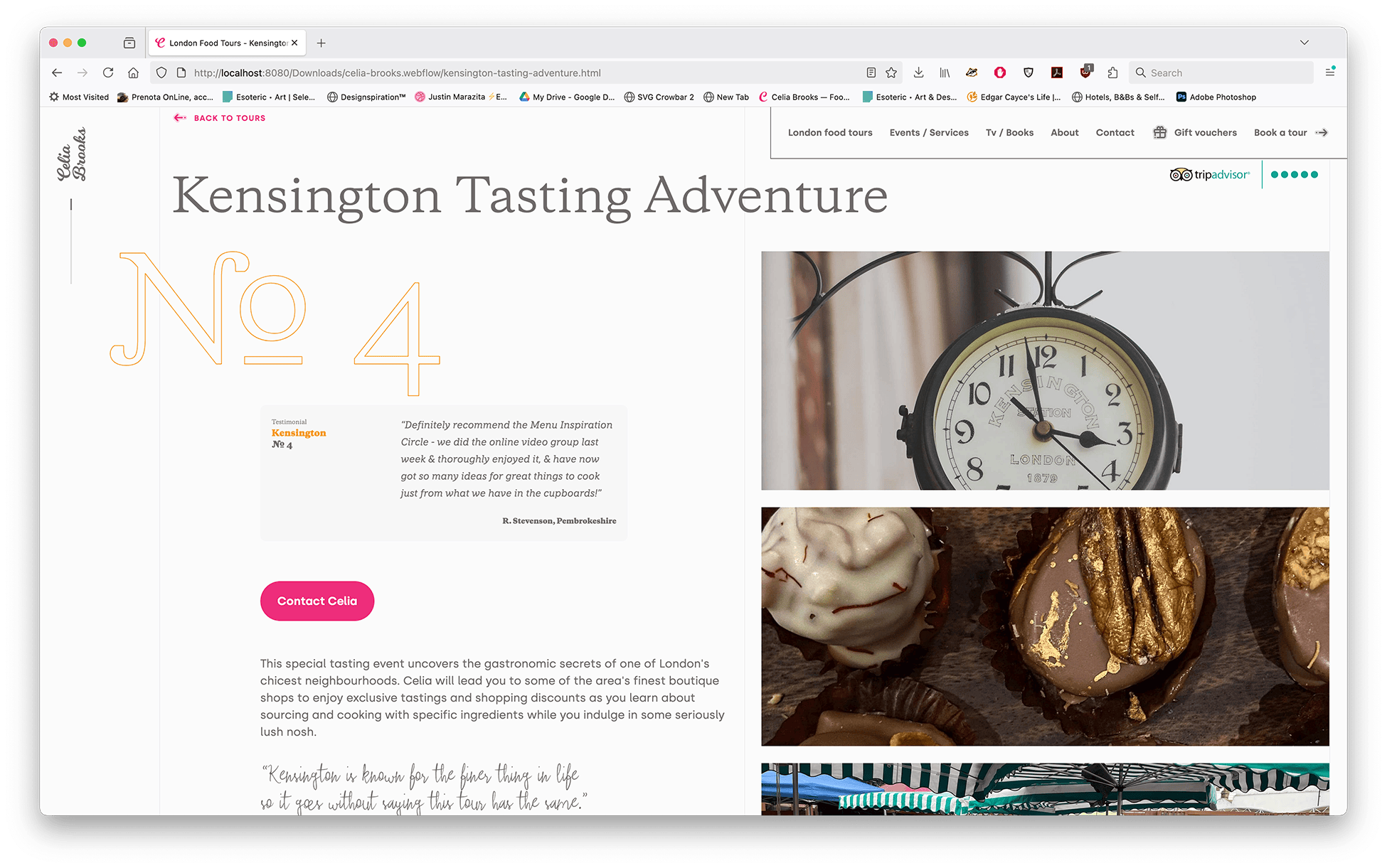This screenshot has width=1387, height=868.
Task: Open London food tours nav item
Action: (x=829, y=132)
